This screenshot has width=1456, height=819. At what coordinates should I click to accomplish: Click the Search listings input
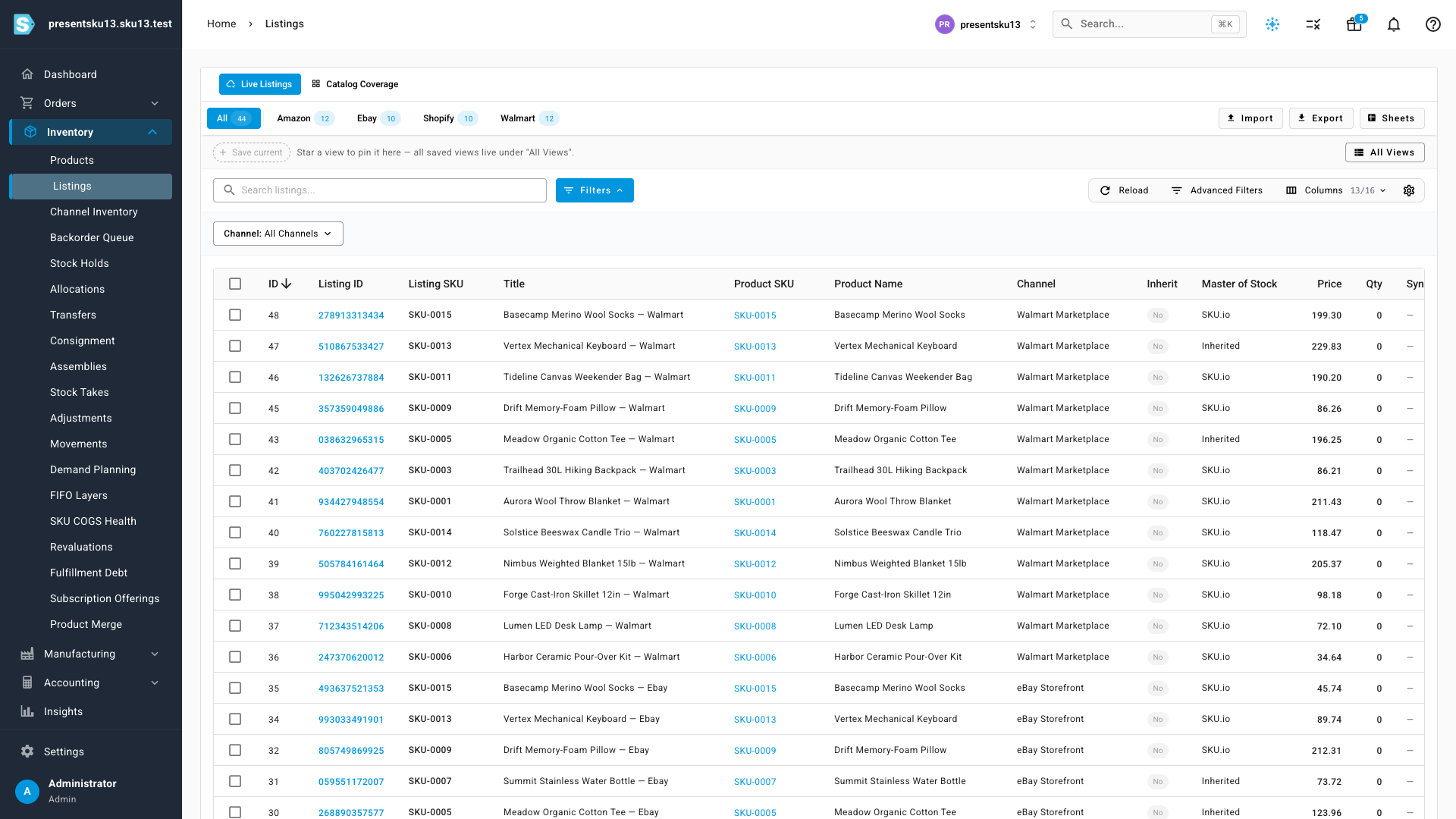click(380, 190)
